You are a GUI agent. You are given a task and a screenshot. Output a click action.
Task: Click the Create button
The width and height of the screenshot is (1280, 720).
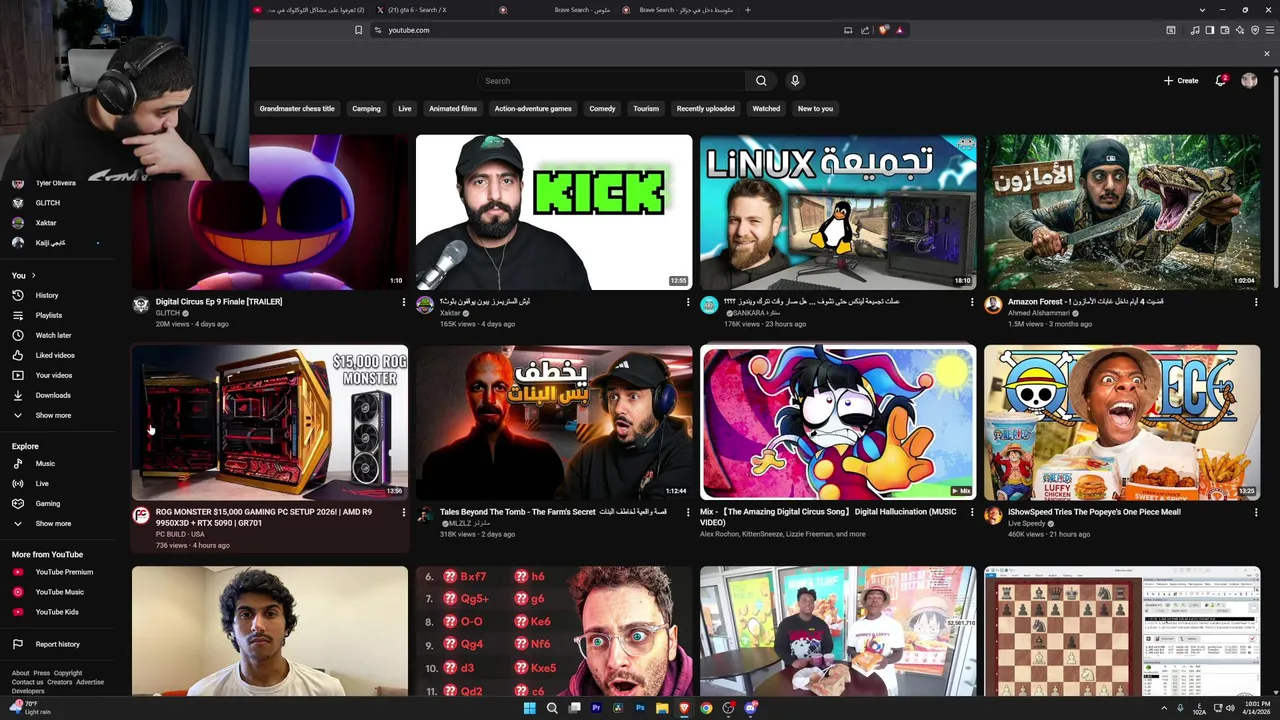tap(1181, 81)
